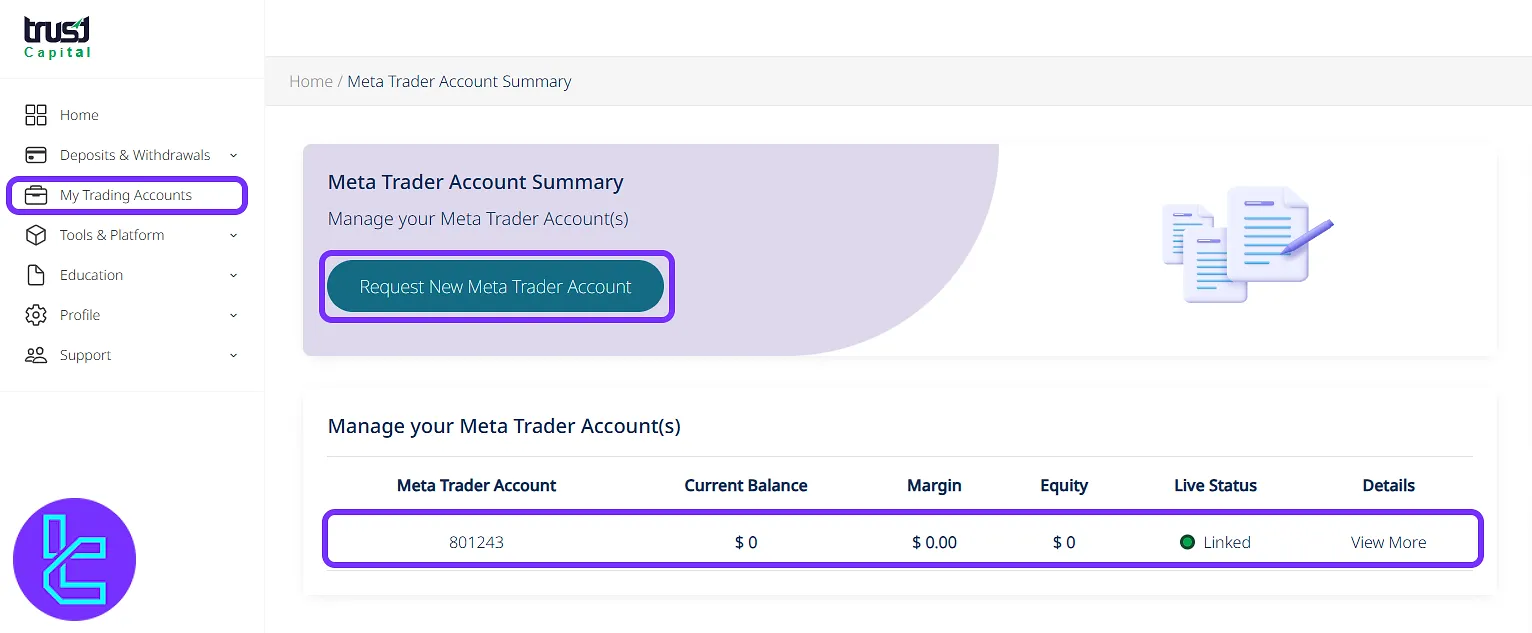
Task: Click the Current Balance column header
Action: pos(746,485)
